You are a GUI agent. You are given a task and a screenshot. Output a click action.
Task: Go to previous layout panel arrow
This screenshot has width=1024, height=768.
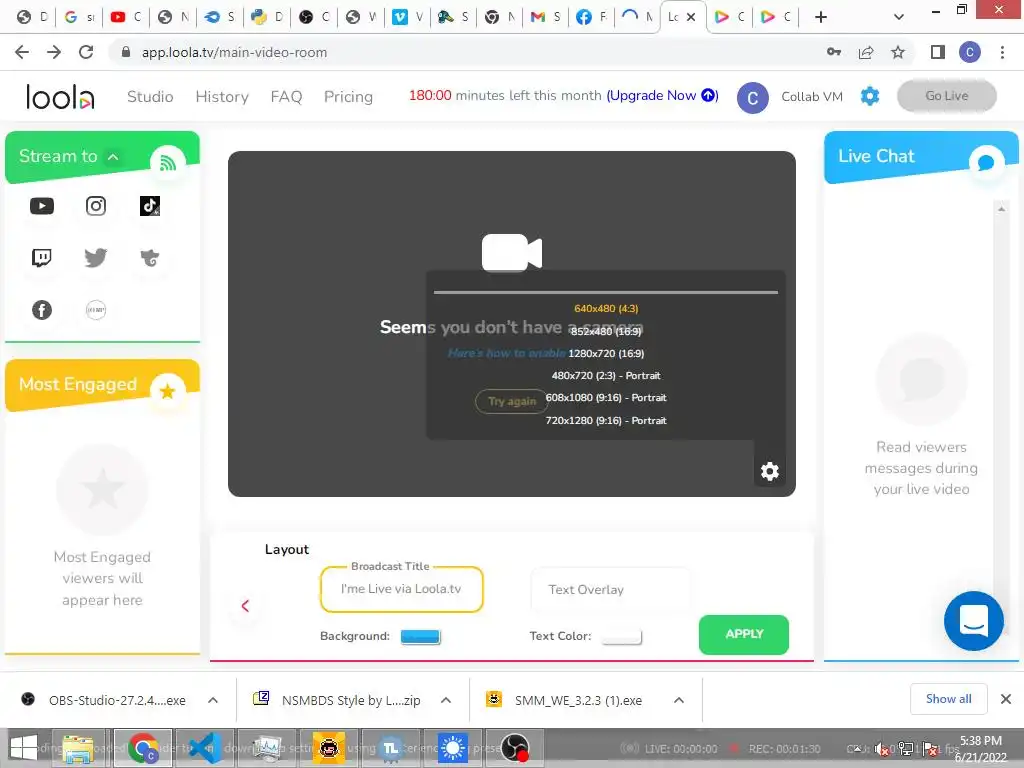click(246, 606)
